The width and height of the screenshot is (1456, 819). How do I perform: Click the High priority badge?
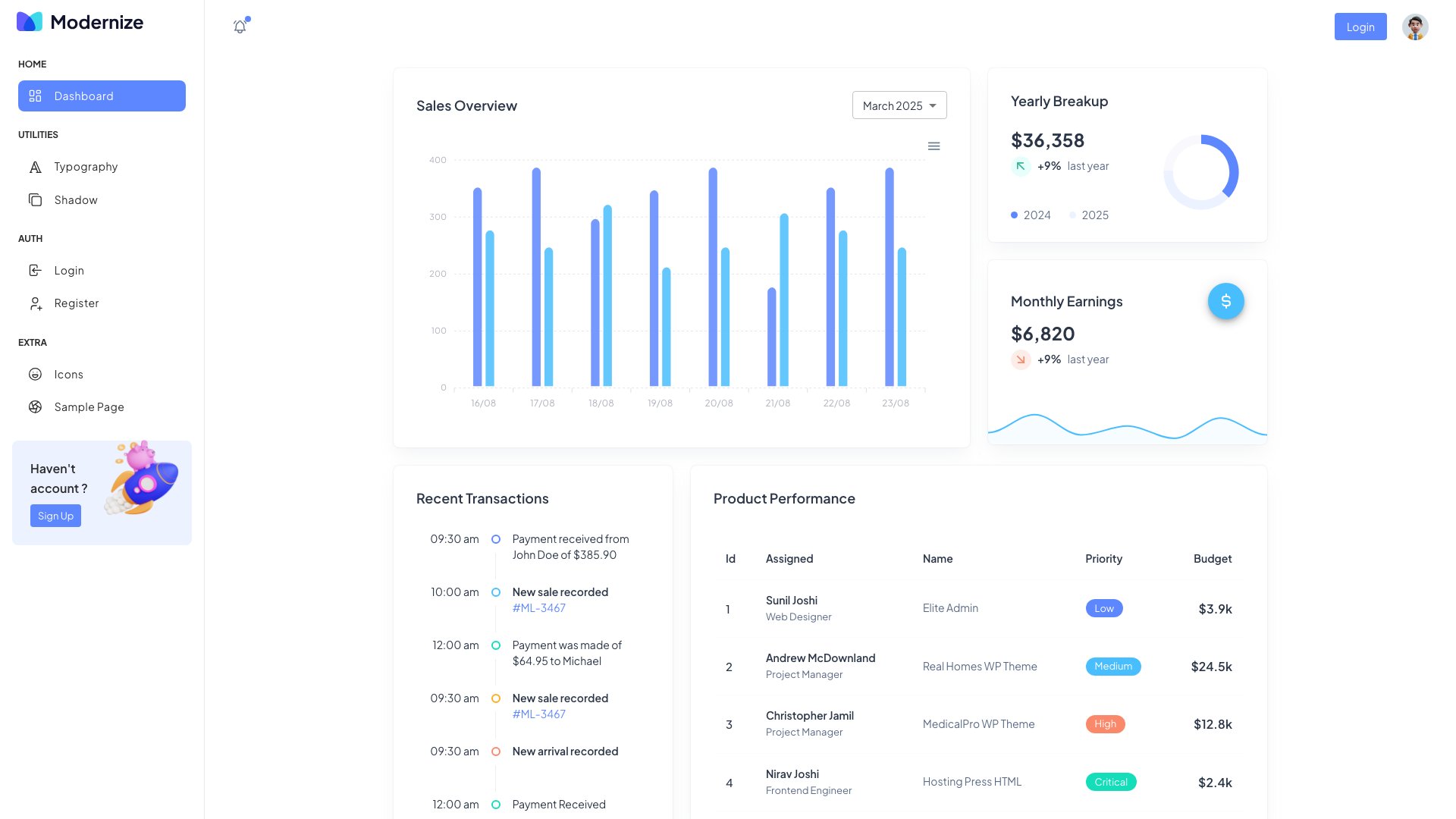tap(1105, 724)
